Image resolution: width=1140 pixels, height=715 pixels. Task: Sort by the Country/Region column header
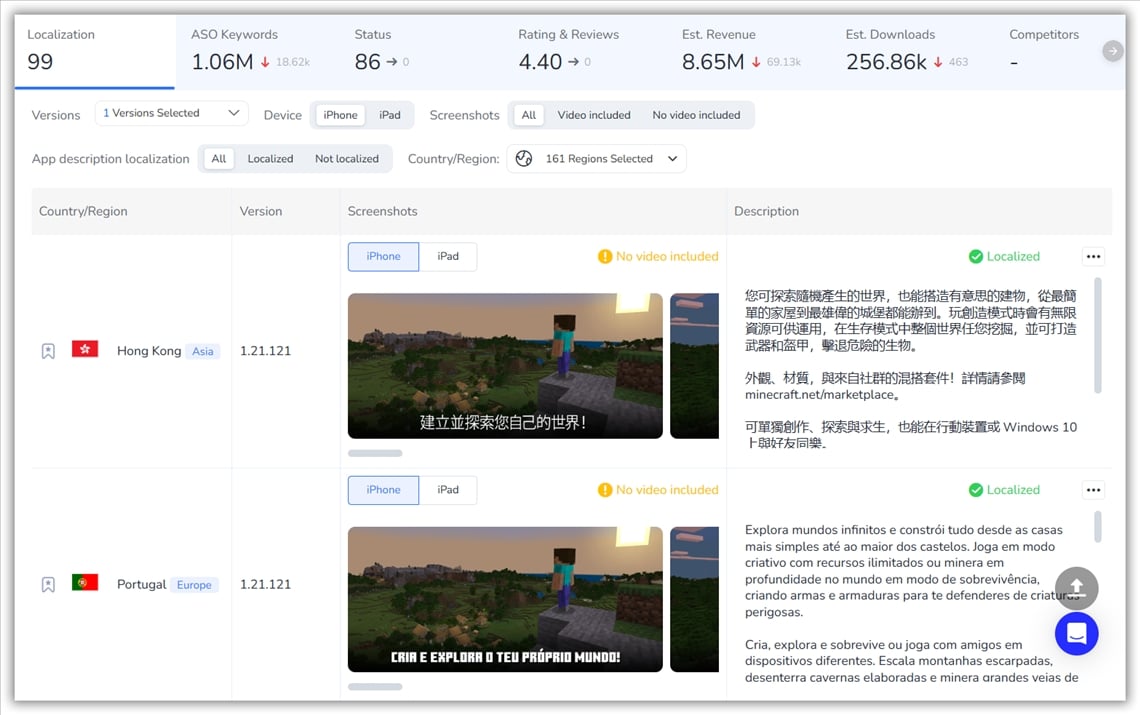tap(83, 211)
